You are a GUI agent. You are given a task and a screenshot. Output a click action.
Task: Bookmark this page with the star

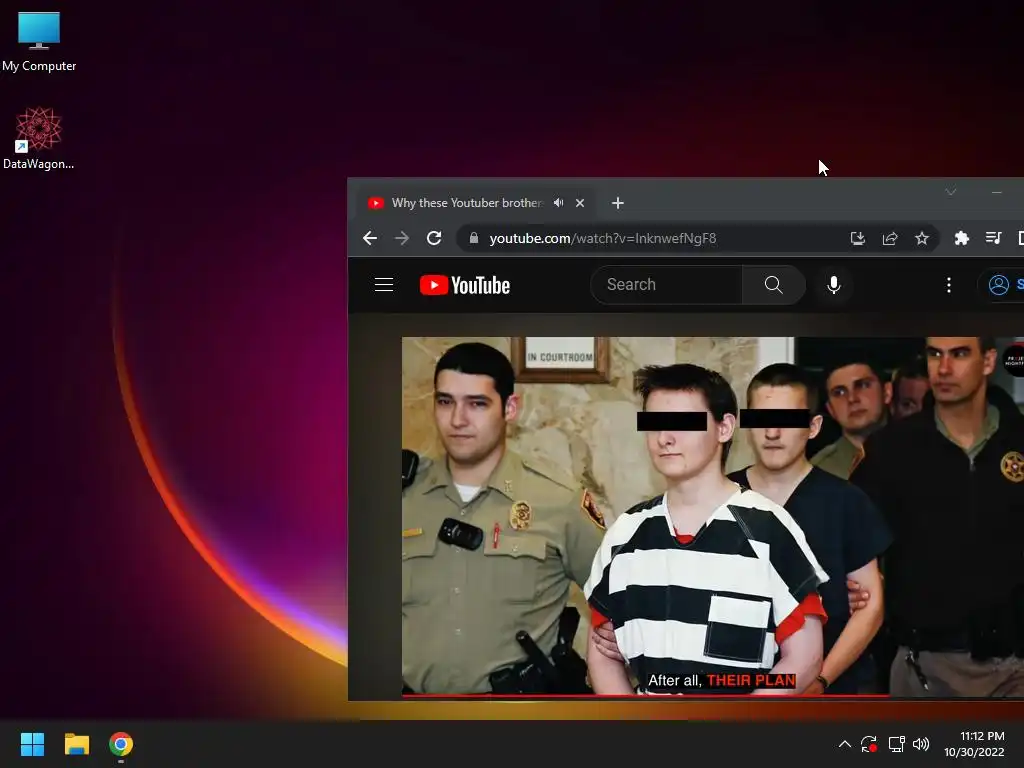[921, 238]
